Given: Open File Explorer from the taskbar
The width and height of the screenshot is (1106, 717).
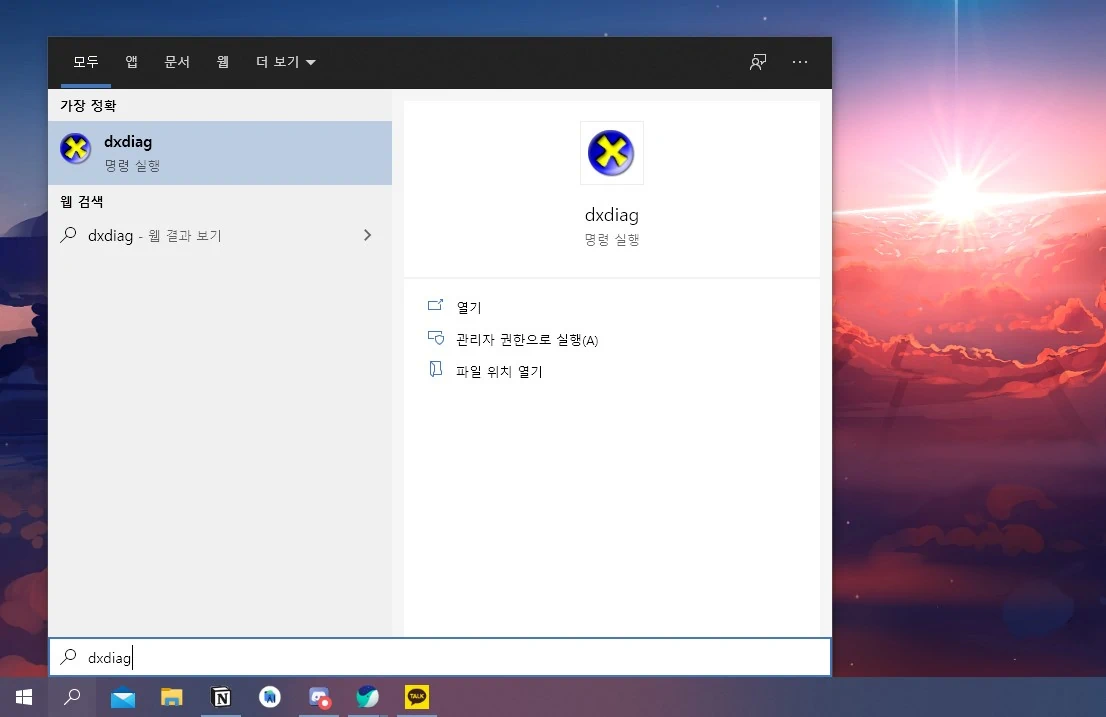Looking at the screenshot, I should point(171,697).
